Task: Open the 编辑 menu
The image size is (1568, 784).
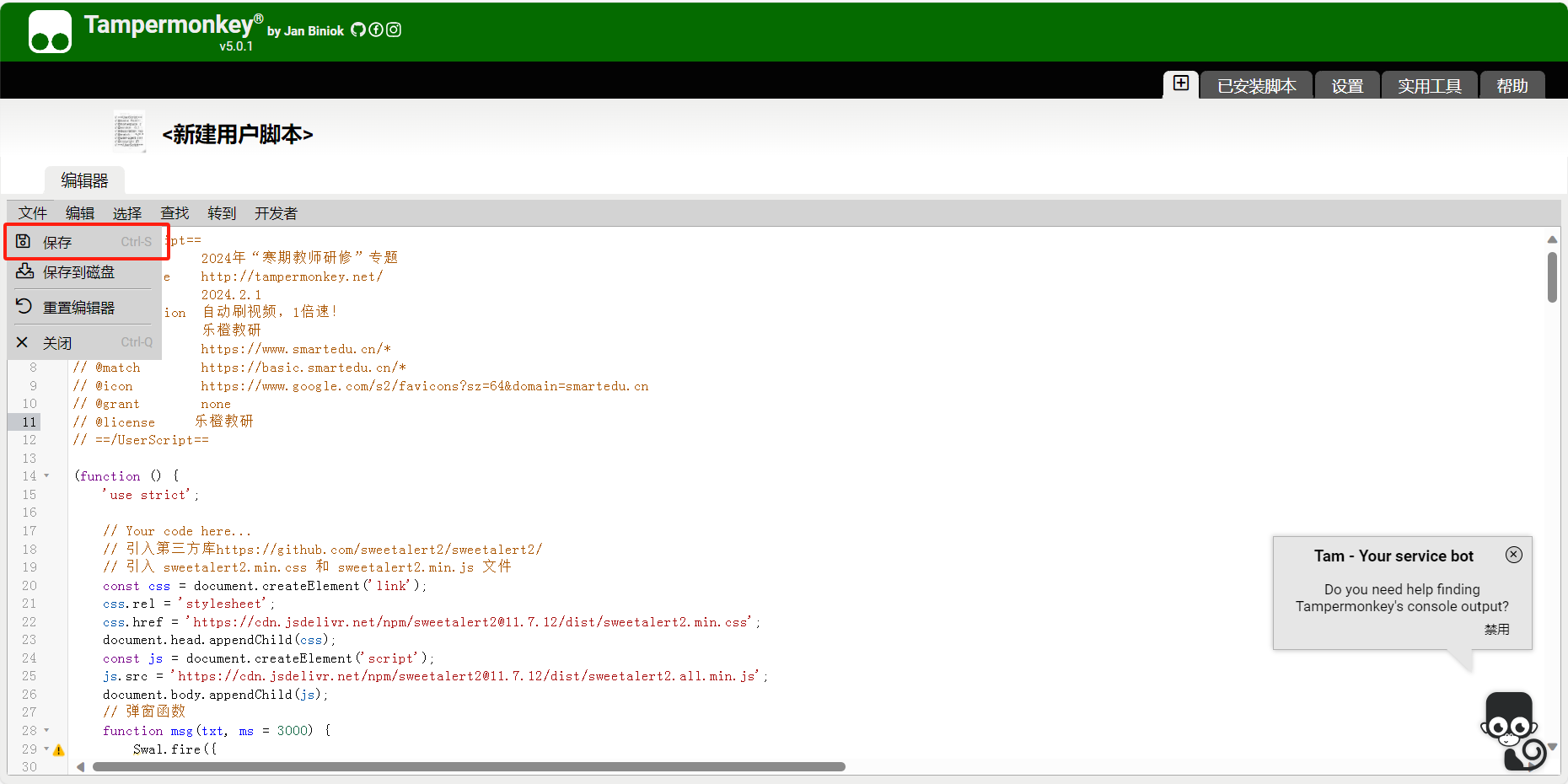Action: [80, 213]
